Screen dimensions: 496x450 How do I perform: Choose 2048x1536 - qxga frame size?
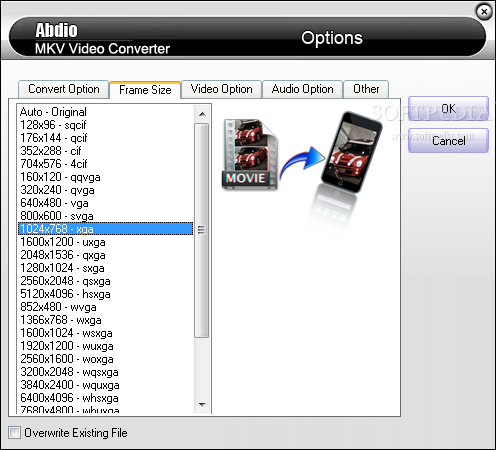[x=105, y=255]
